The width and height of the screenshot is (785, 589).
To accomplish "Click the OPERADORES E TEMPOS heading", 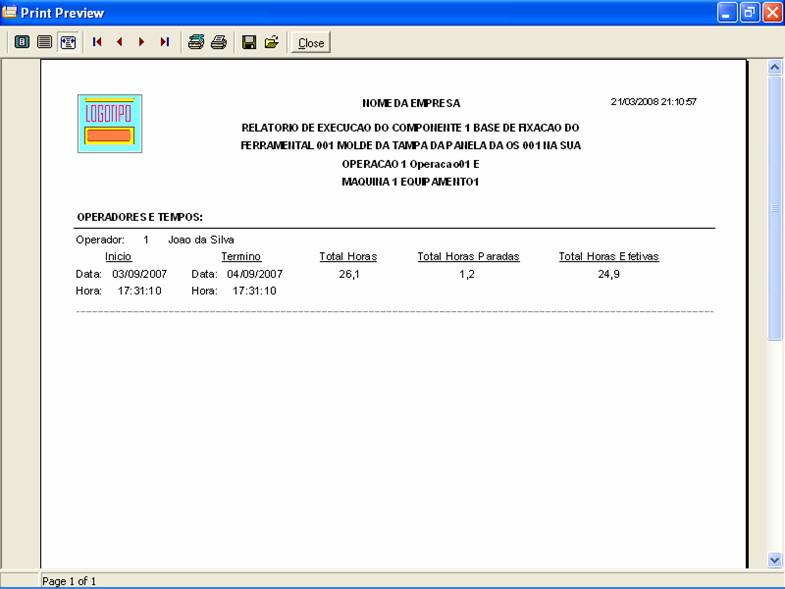I will tap(140, 217).
